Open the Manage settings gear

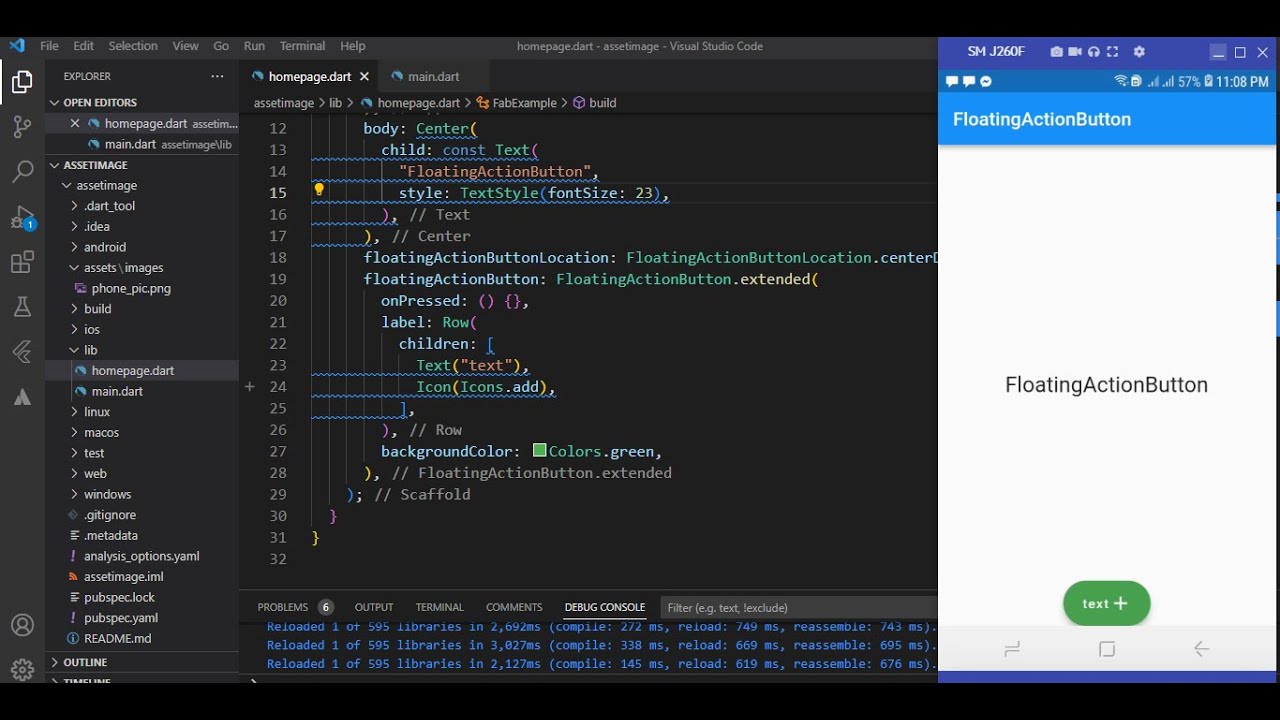22,669
